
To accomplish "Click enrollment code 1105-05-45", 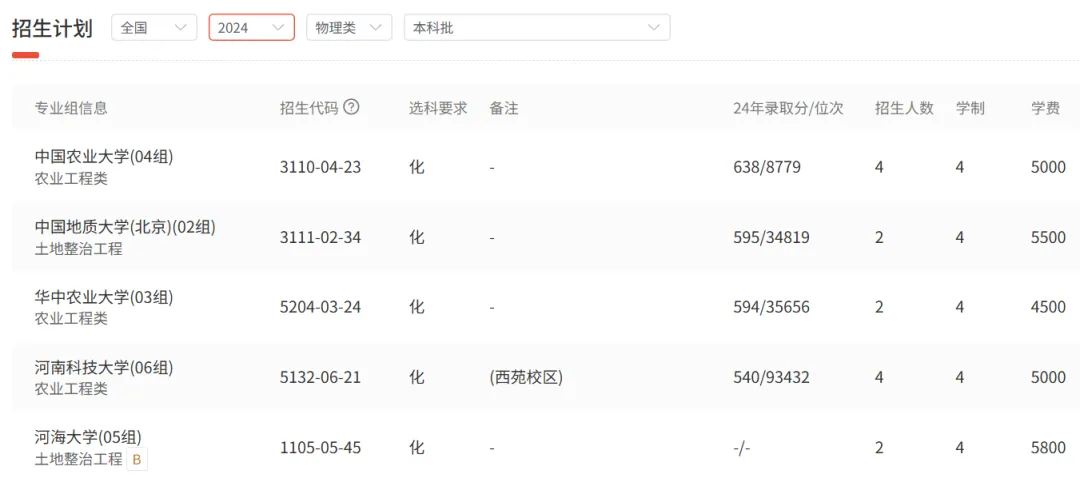I will click(320, 448).
